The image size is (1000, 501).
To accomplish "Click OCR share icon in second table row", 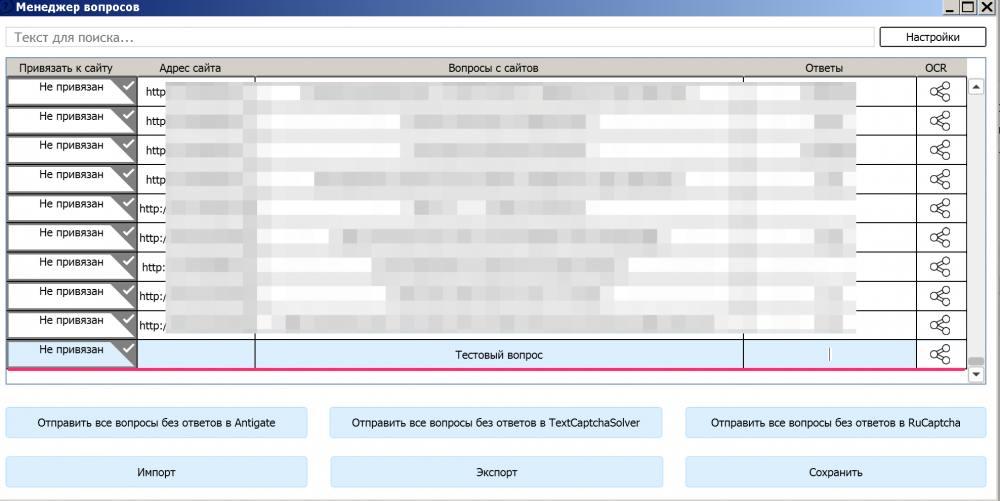I will coord(940,121).
